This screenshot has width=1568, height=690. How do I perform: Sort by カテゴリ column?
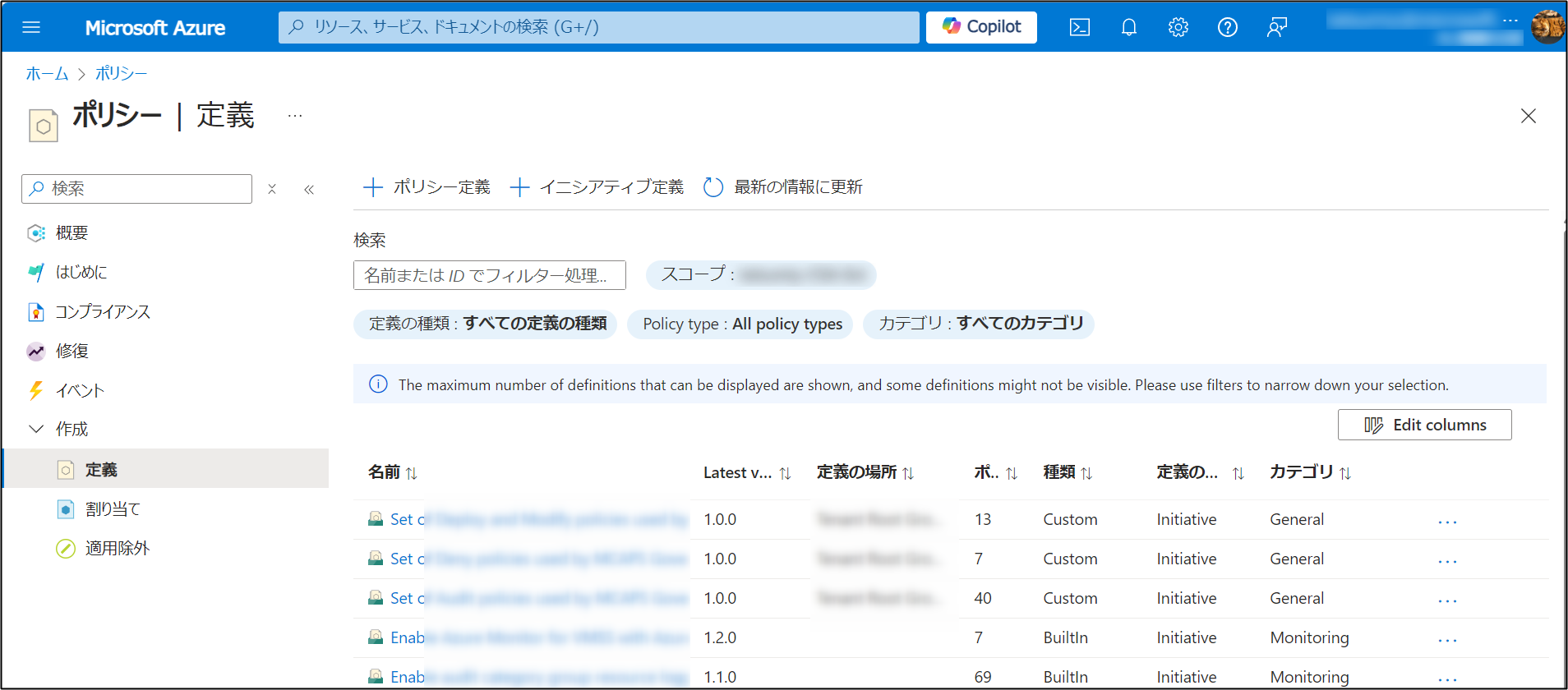(x=1311, y=472)
